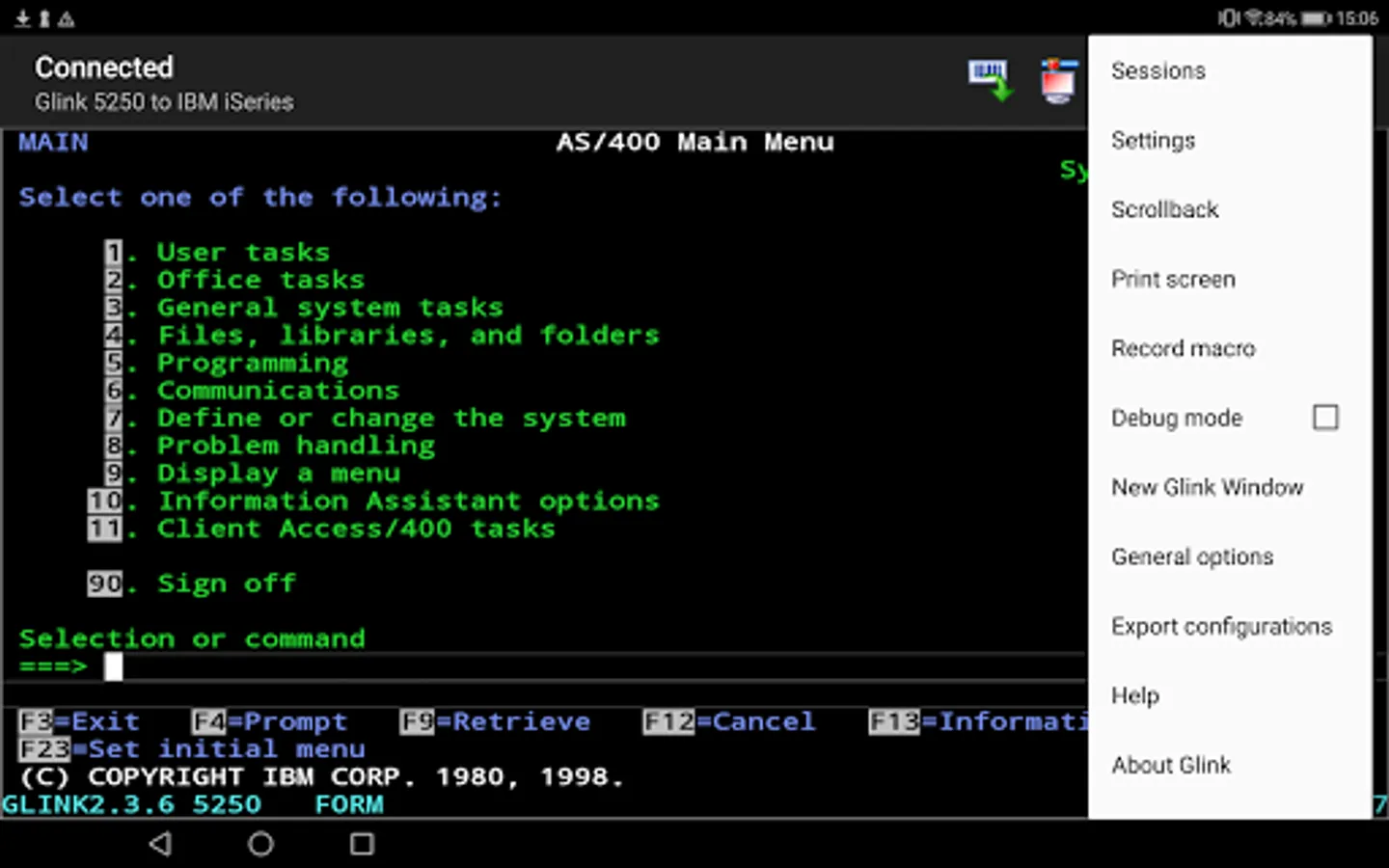Open Settings in the overflow menu
1389x868 pixels.
click(x=1230, y=140)
